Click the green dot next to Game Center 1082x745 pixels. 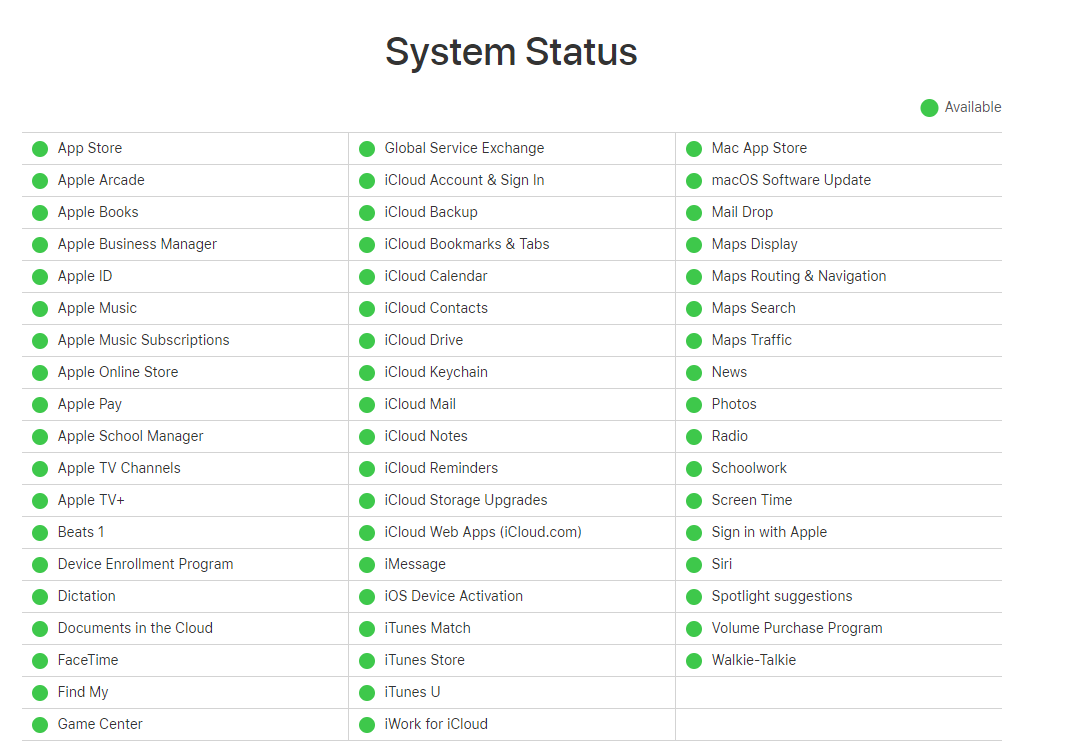40,725
